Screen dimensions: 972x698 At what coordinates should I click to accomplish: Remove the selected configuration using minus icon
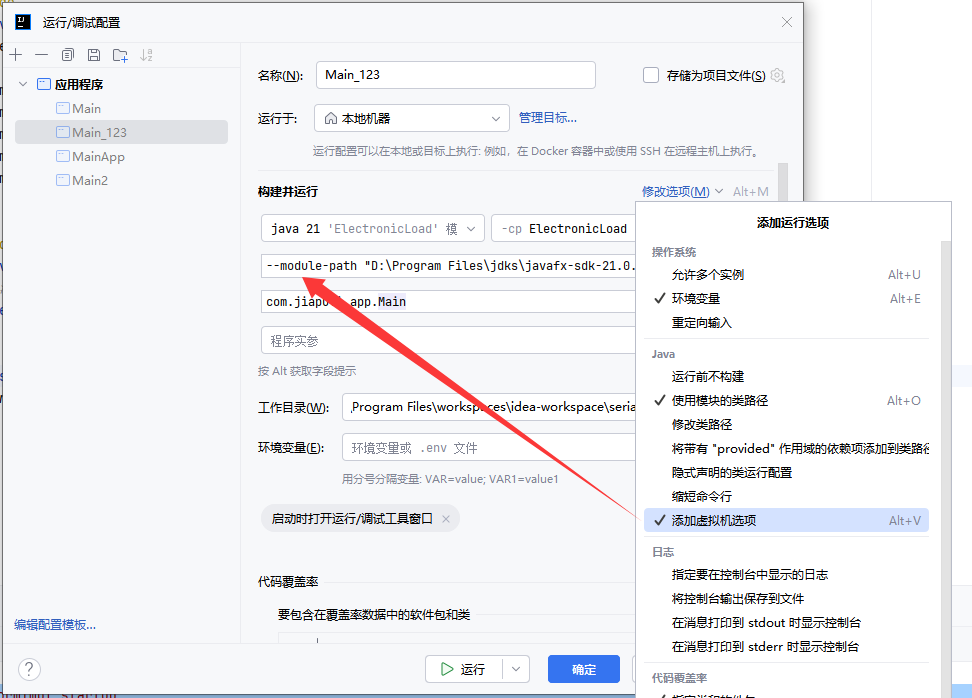40,55
